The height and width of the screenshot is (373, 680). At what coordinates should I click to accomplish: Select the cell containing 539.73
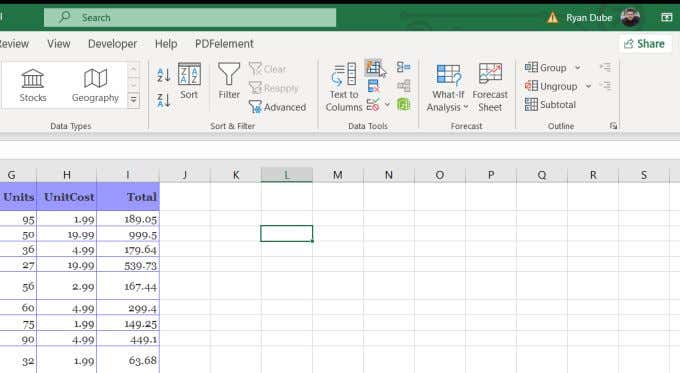tap(128, 265)
